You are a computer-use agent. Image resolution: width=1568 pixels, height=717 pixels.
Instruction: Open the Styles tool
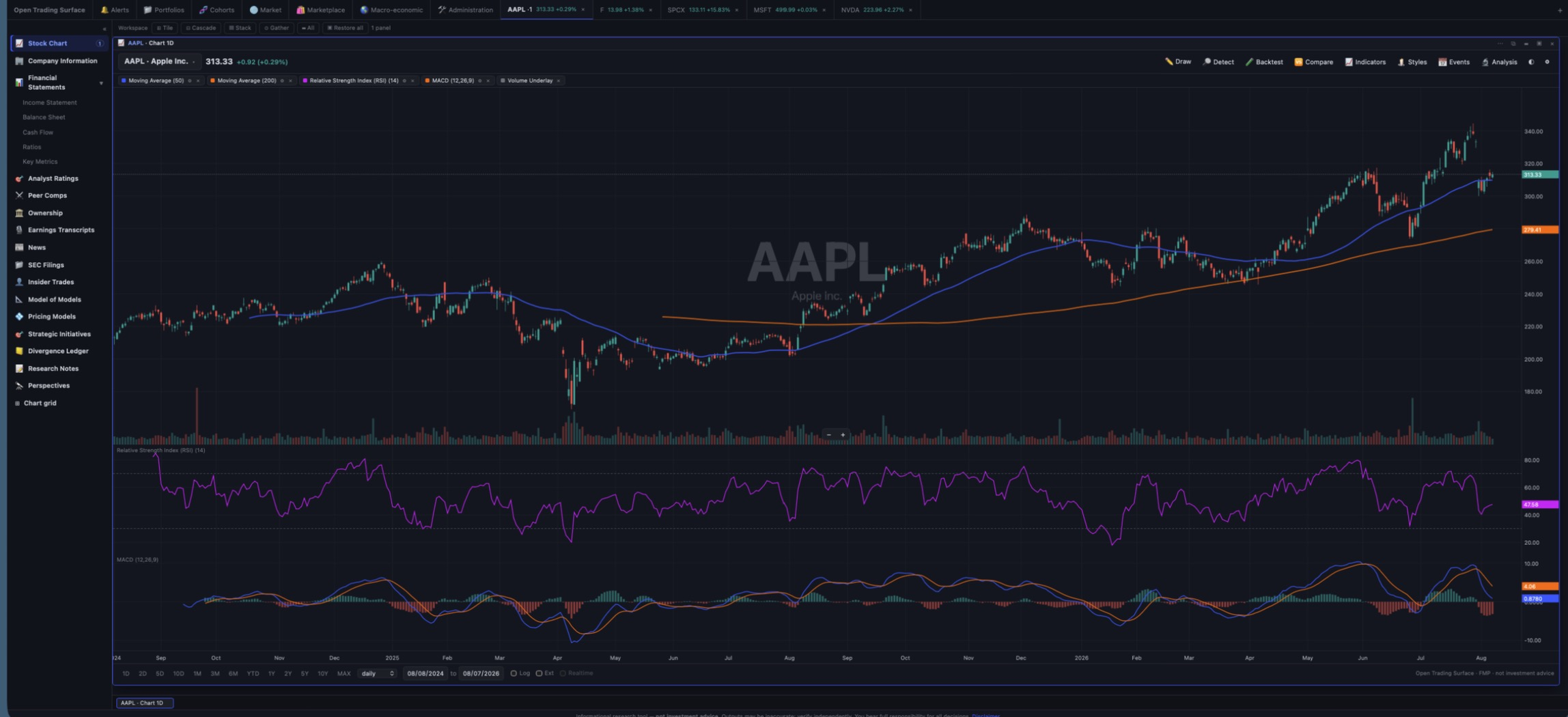1412,61
